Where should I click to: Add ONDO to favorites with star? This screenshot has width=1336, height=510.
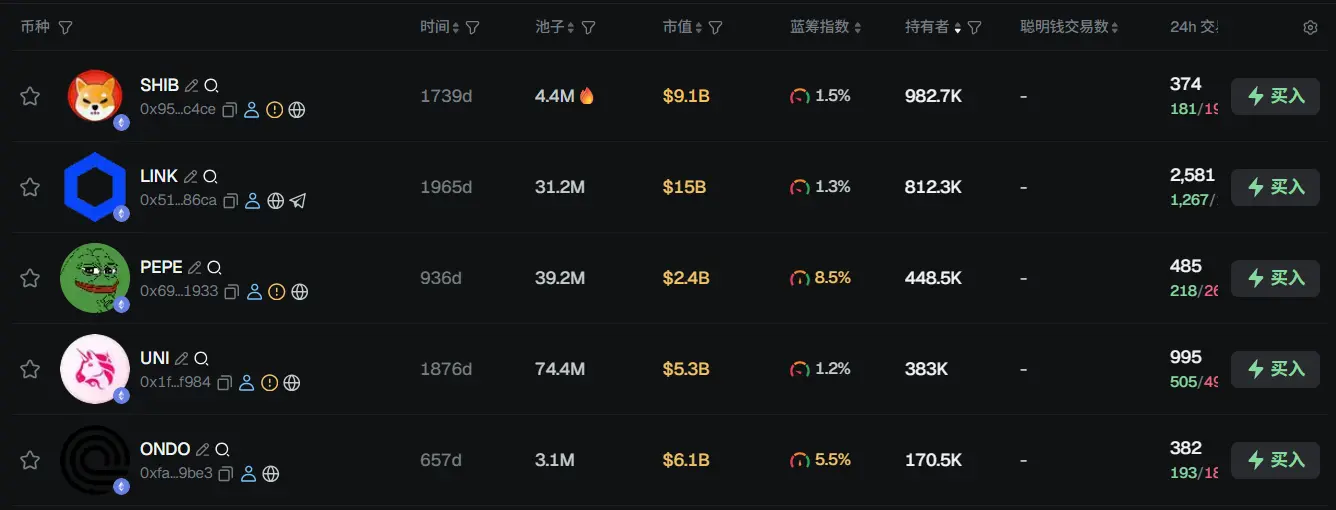[x=30, y=460]
